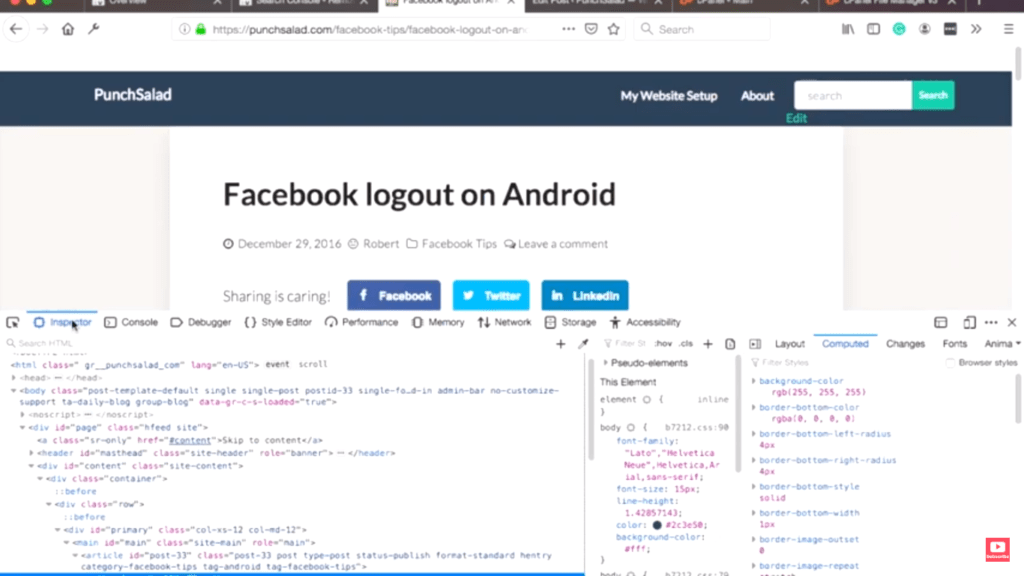Click the event badge on html node
The image size is (1024, 576).
pos(278,364)
